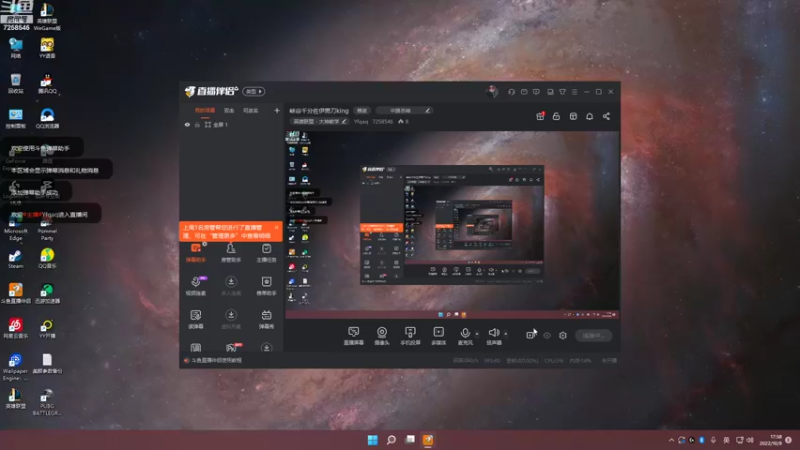Open the danmaku assistant tool (orange icon)

(195, 253)
